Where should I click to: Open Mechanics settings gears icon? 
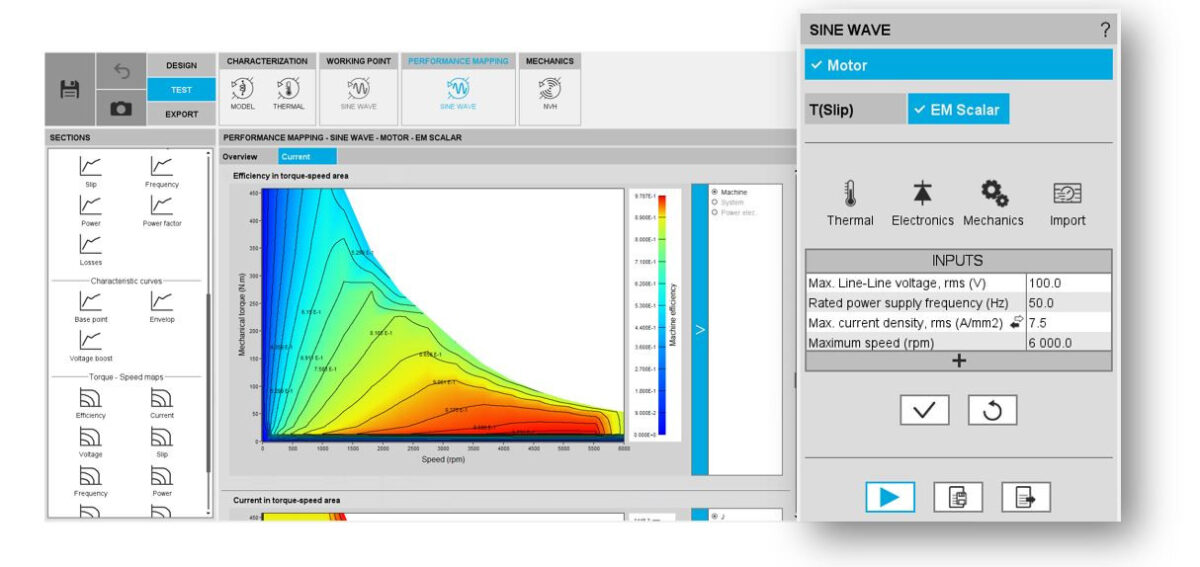993,194
